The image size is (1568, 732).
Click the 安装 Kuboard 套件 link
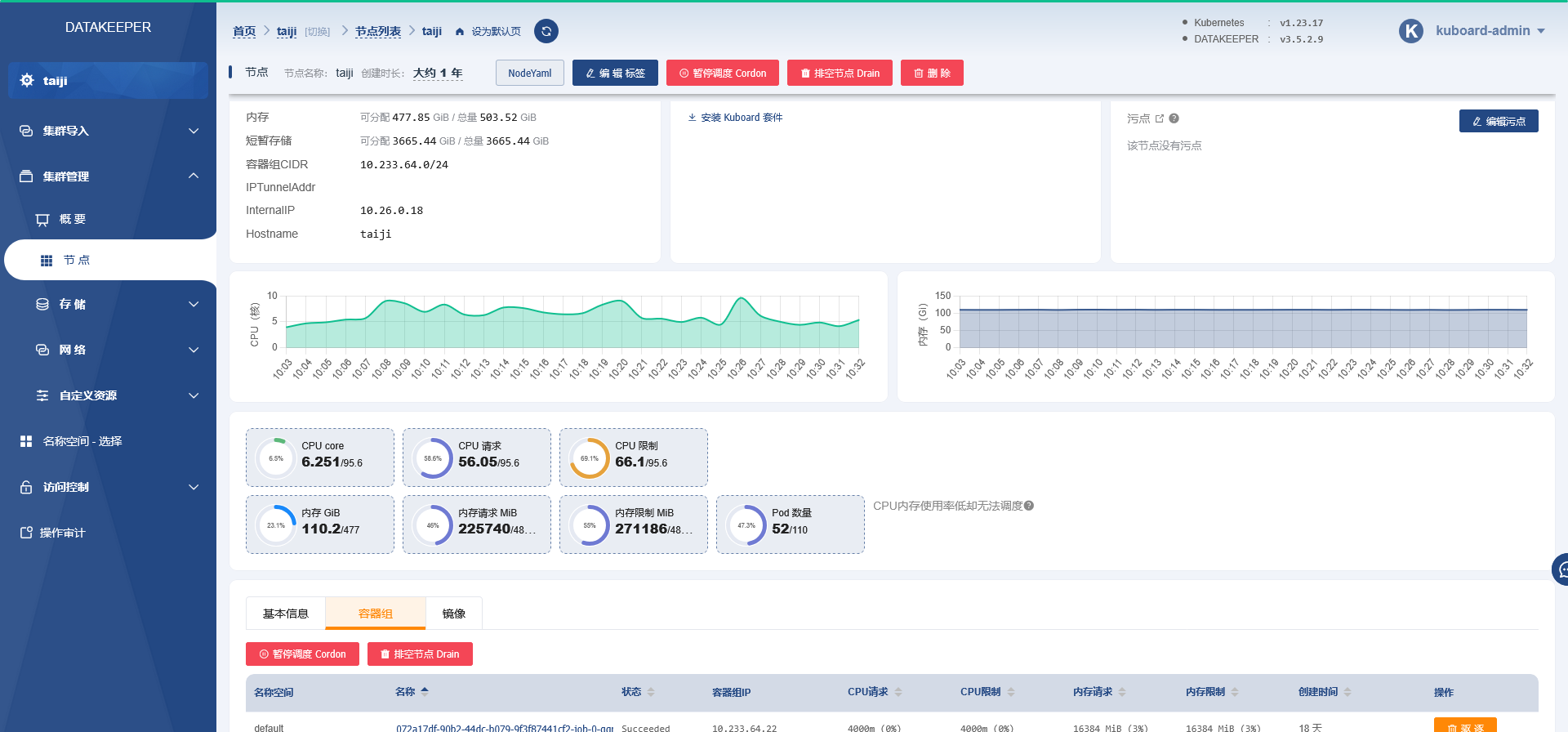[x=735, y=118]
